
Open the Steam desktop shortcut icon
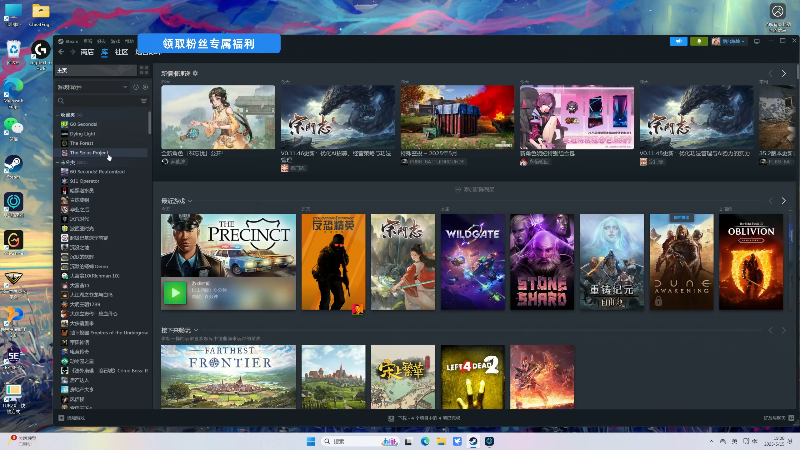13,167
